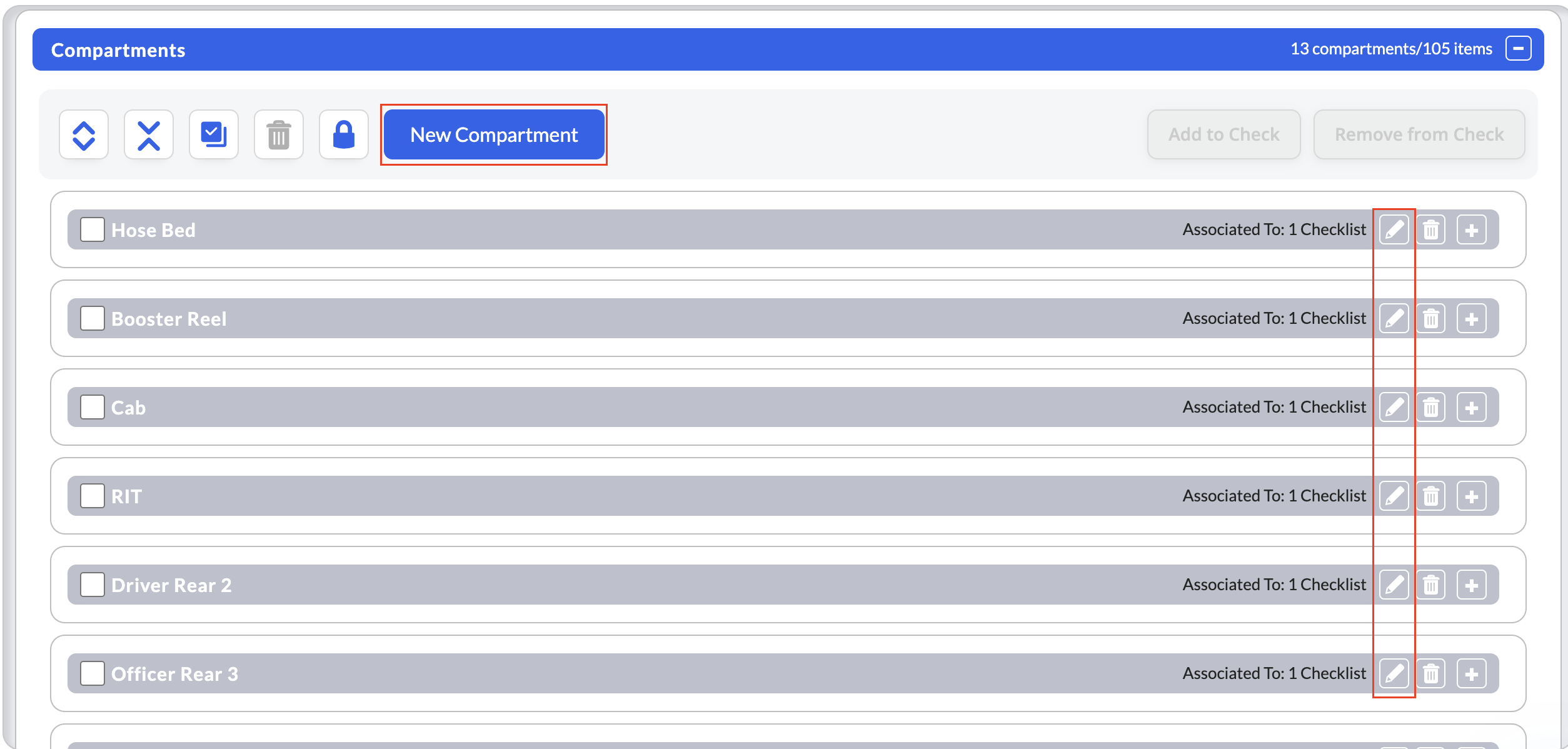Click the Booster Reel compartment name
Image resolution: width=1568 pixels, height=749 pixels.
(169, 319)
